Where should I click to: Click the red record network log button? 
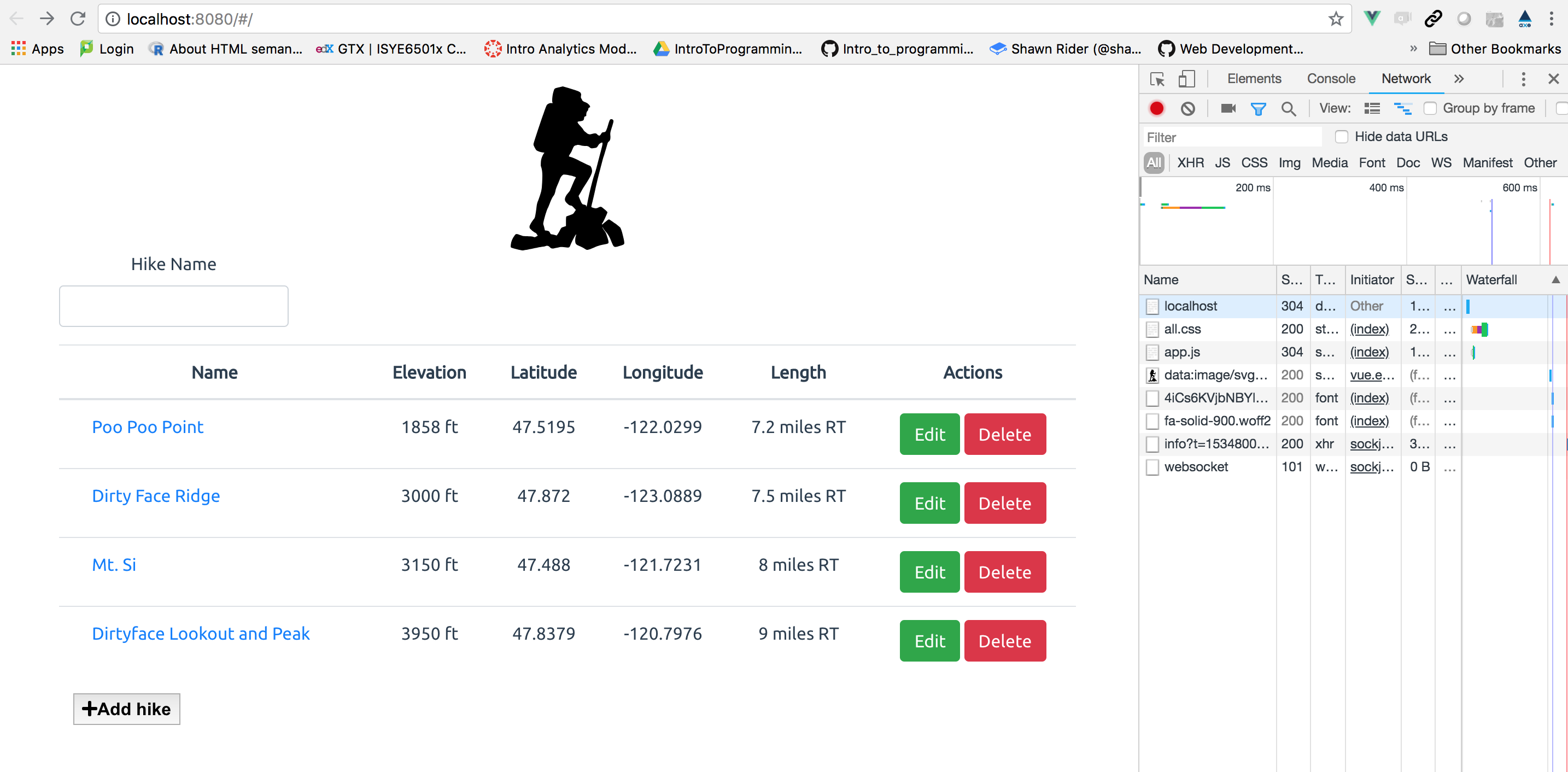[x=1156, y=108]
